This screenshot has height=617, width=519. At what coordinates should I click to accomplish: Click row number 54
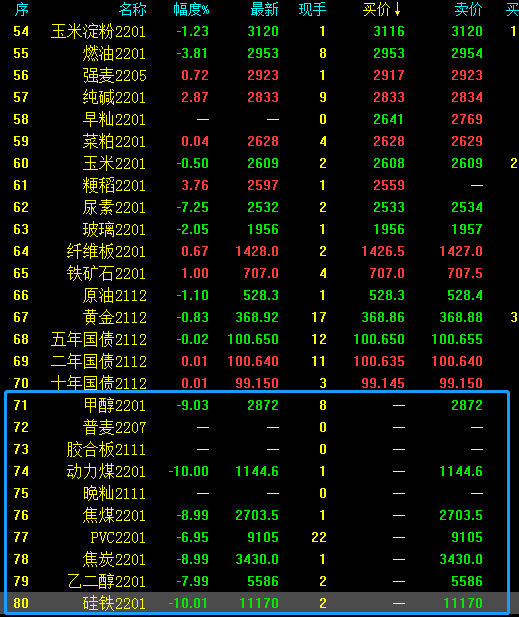point(21,31)
